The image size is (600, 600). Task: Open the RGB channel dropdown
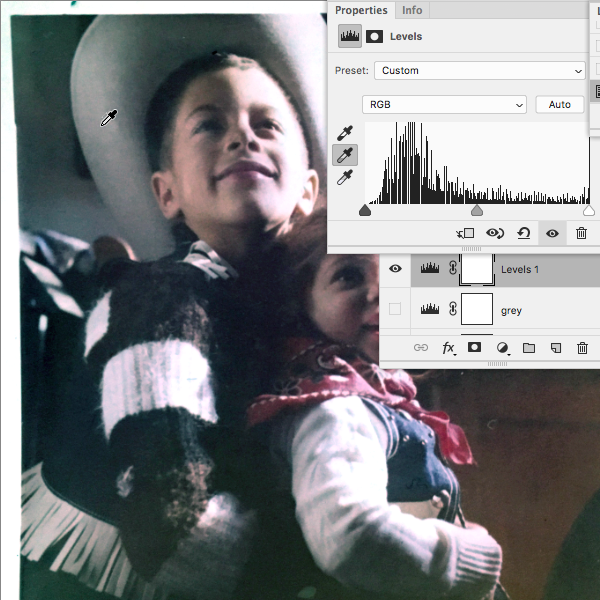coord(443,105)
